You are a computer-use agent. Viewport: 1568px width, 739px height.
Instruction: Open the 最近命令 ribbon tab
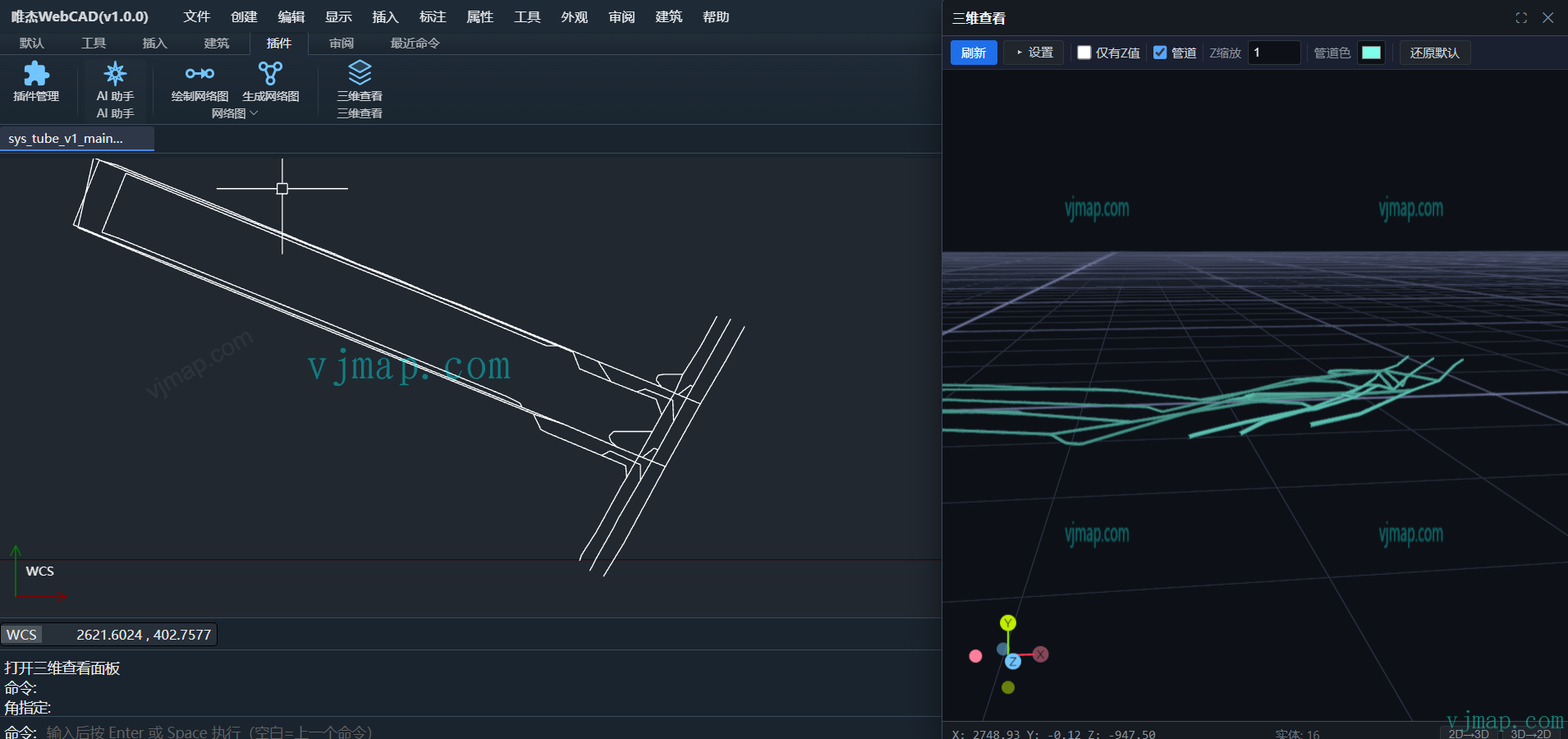[x=415, y=44]
